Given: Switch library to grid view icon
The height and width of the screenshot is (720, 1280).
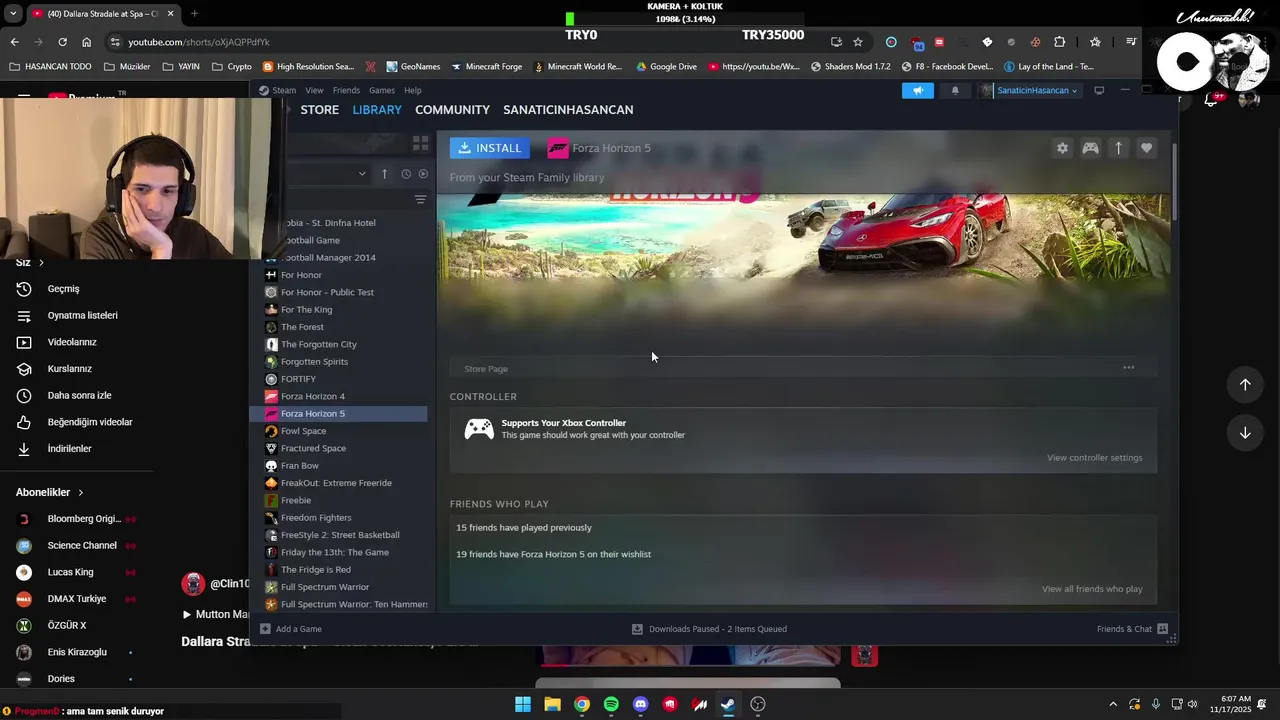Looking at the screenshot, I should tap(420, 144).
